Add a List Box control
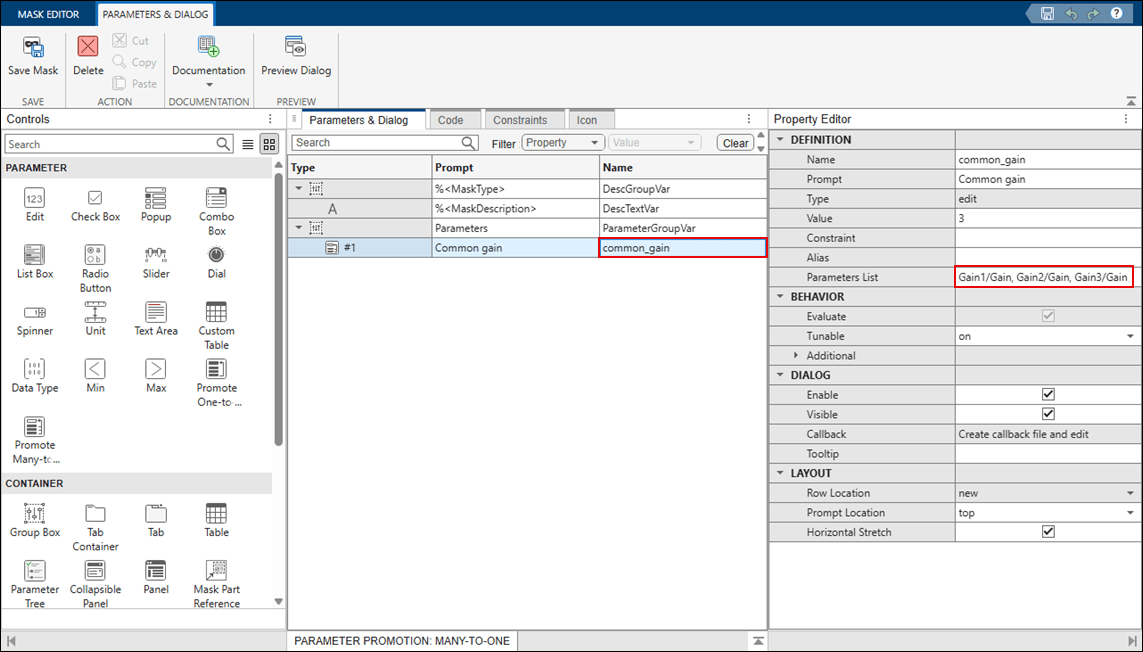This screenshot has height=652, width=1143. (x=34, y=262)
